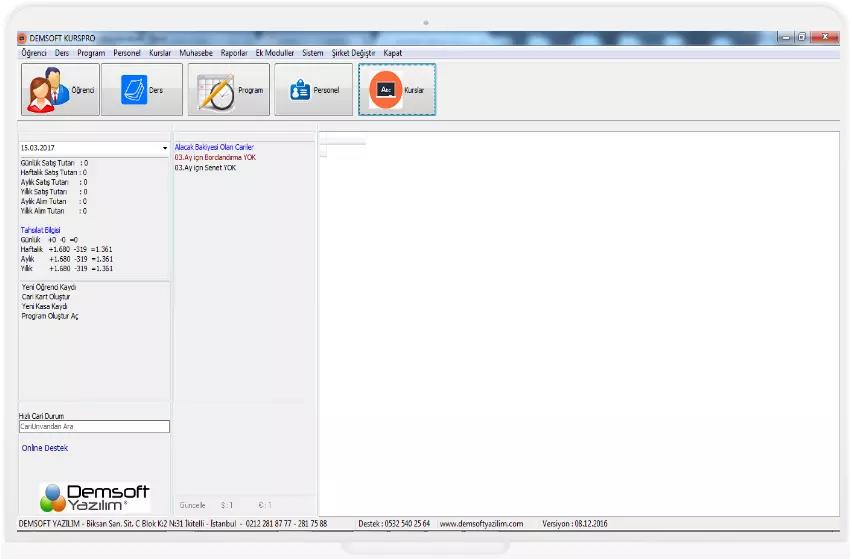
Task: Expand the date dropdown showing 15.03.2017
Action: point(165,148)
